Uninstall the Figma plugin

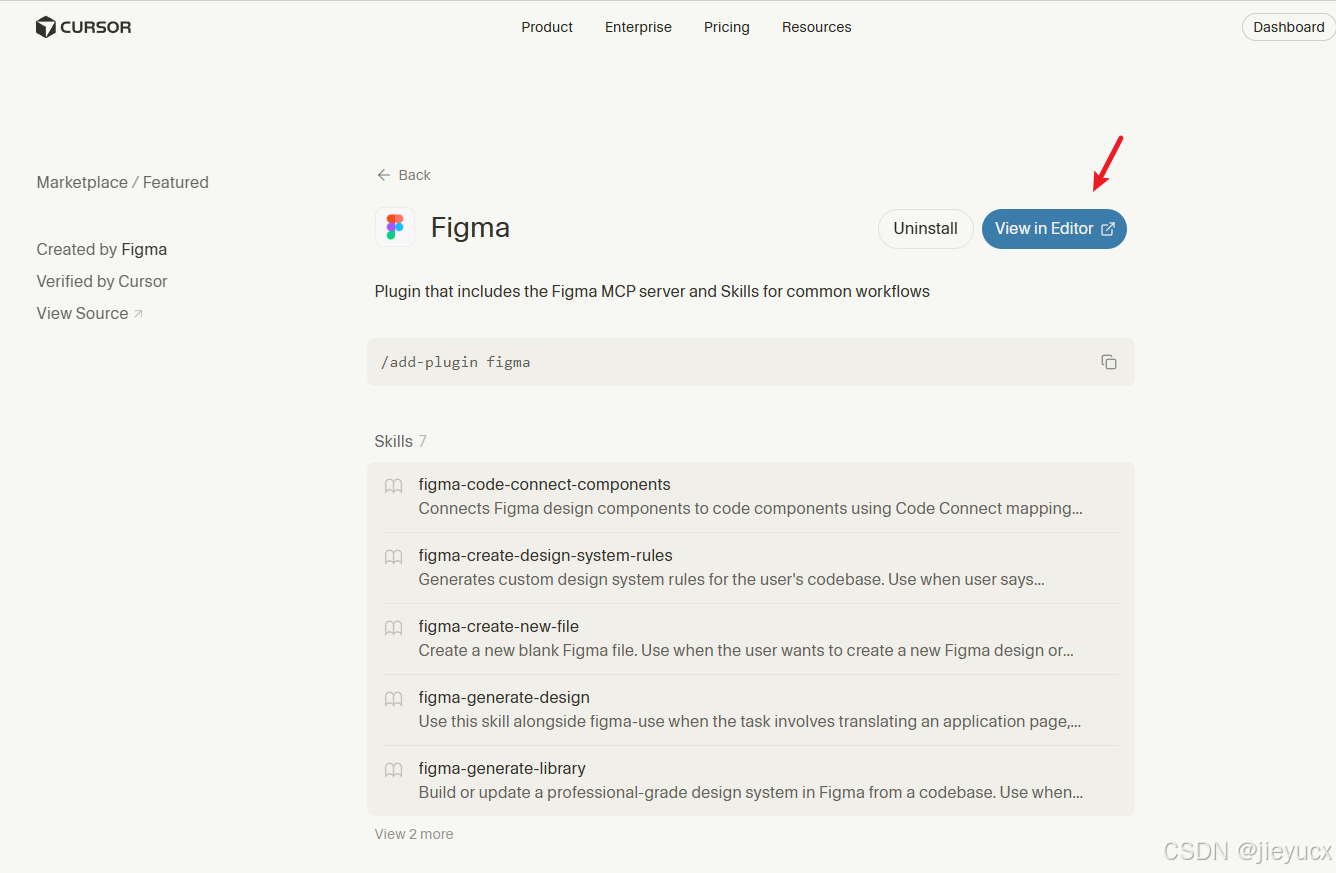pos(926,229)
